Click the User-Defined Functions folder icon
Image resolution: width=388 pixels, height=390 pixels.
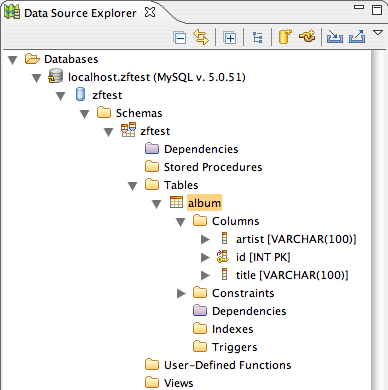coord(152,364)
